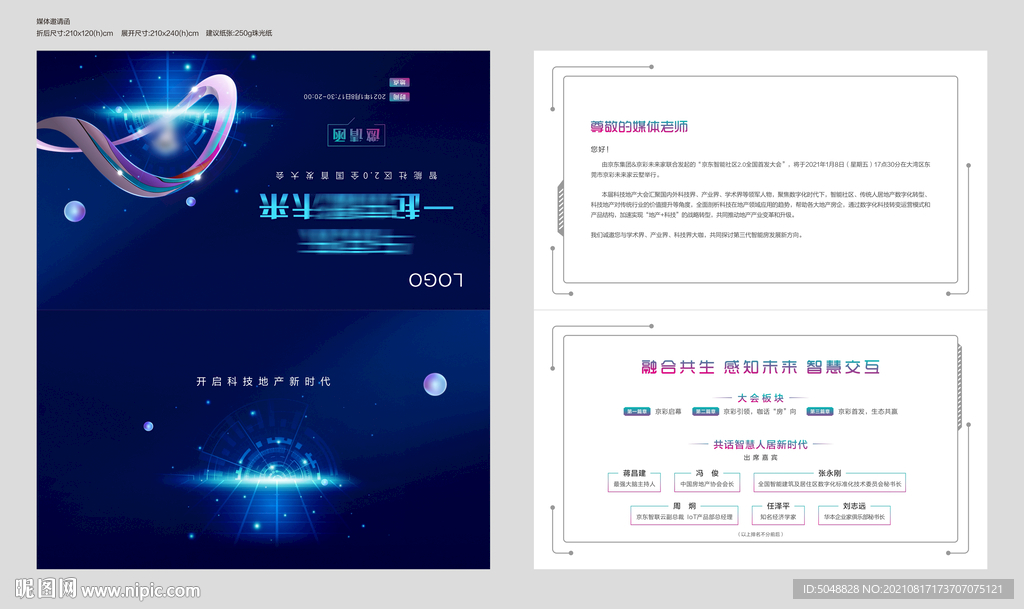Click the '您好！' greeting line
The width and height of the screenshot is (1024, 609).
[600, 149]
